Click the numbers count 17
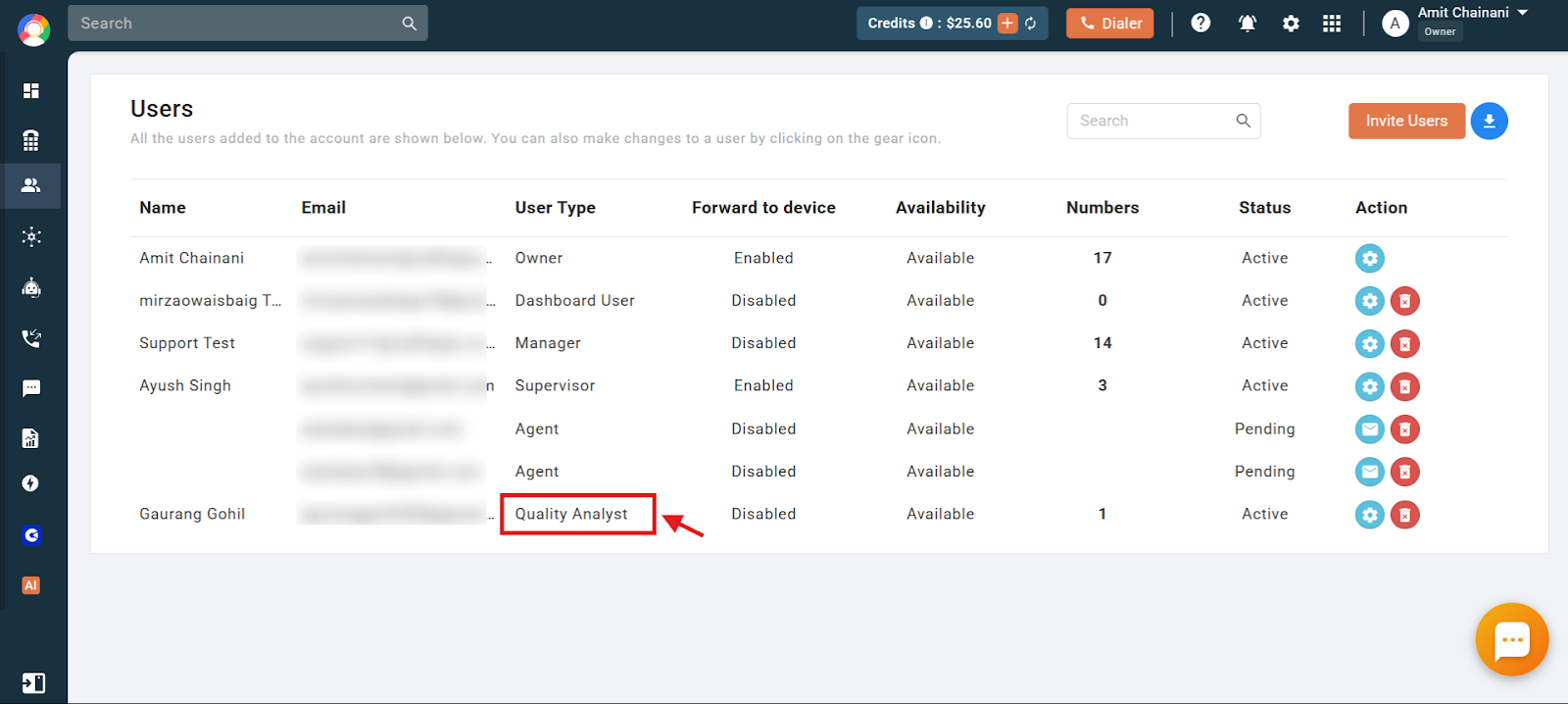 click(x=1102, y=258)
